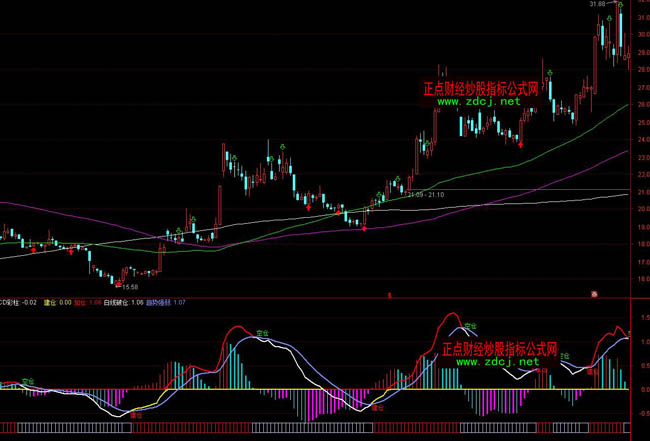650x441 pixels.
Task: Click the red 正点财经炒股指标公式网 title in the price chart
Action: click(481, 88)
